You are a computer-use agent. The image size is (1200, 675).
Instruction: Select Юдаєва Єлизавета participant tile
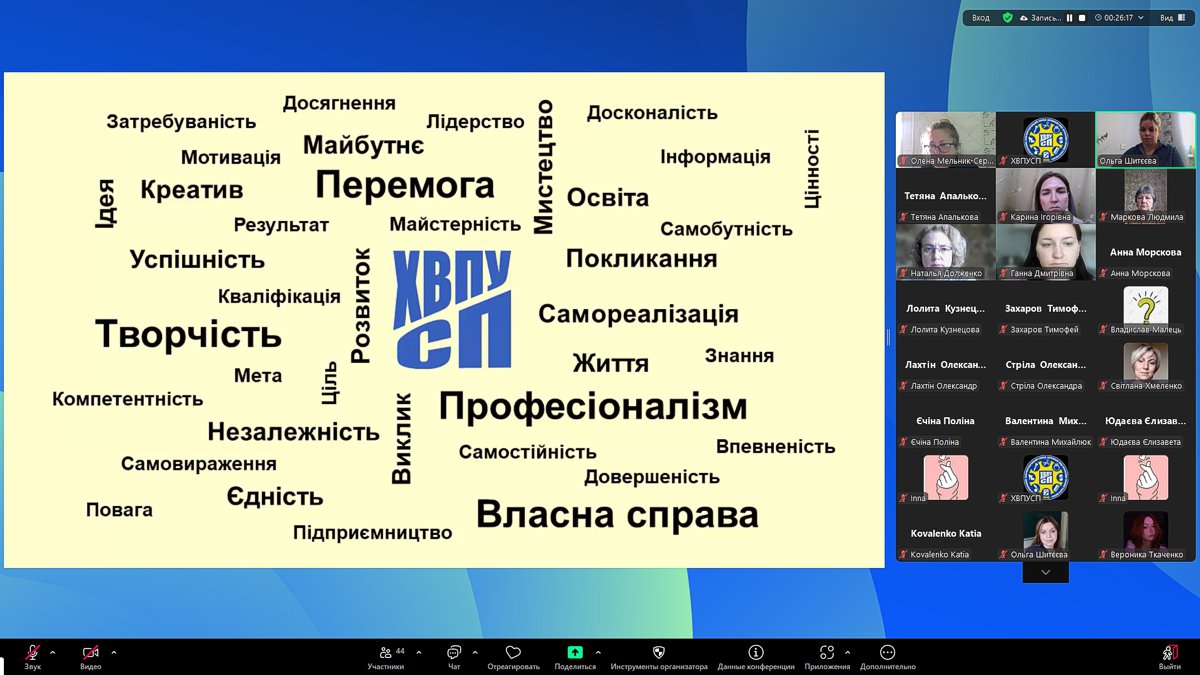(x=1145, y=420)
